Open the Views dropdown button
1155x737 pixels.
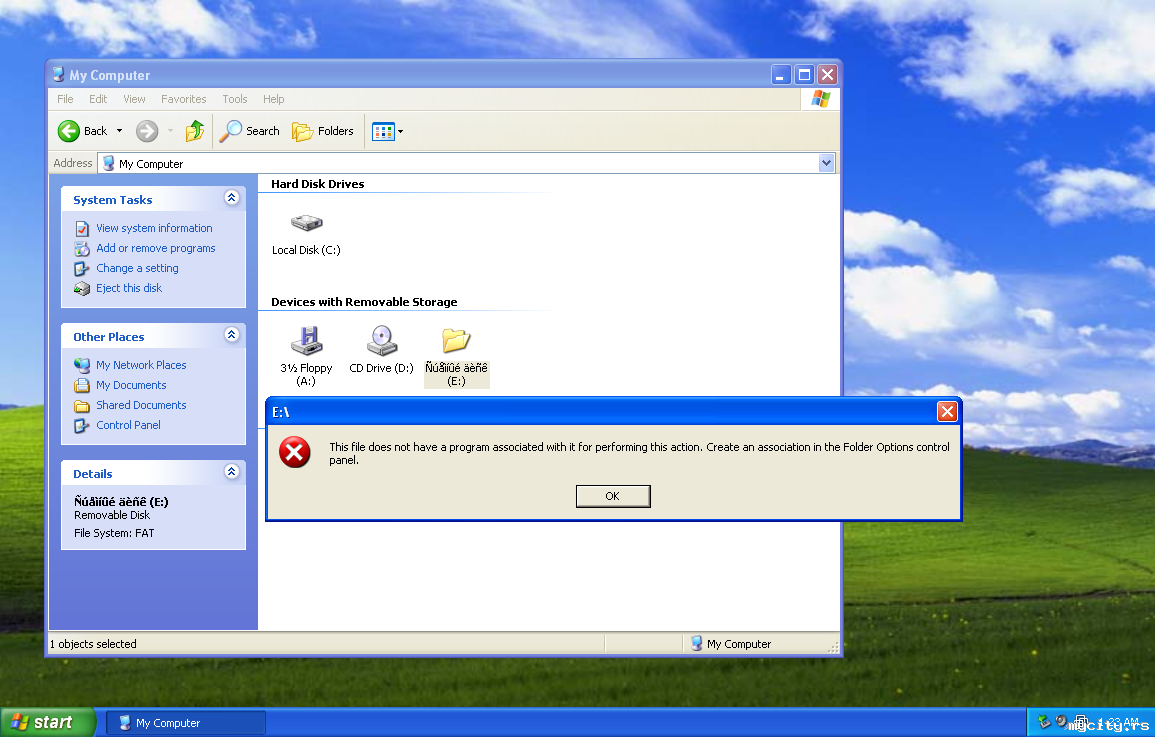(387, 132)
